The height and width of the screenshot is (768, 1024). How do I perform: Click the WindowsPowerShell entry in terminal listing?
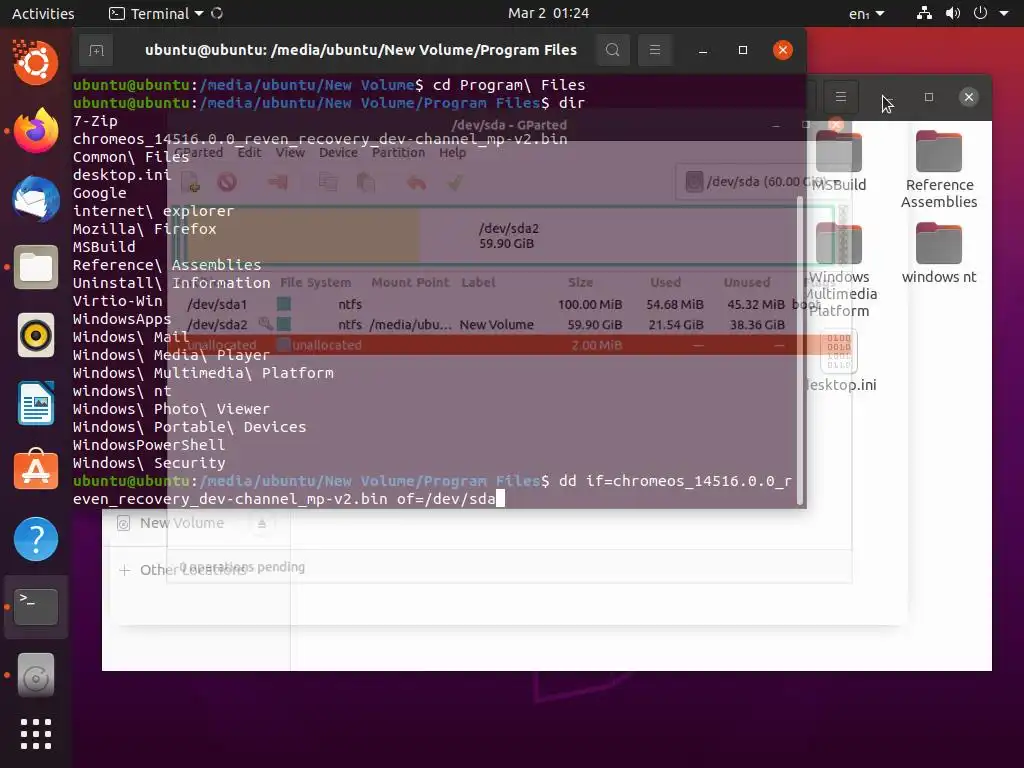coord(149,445)
